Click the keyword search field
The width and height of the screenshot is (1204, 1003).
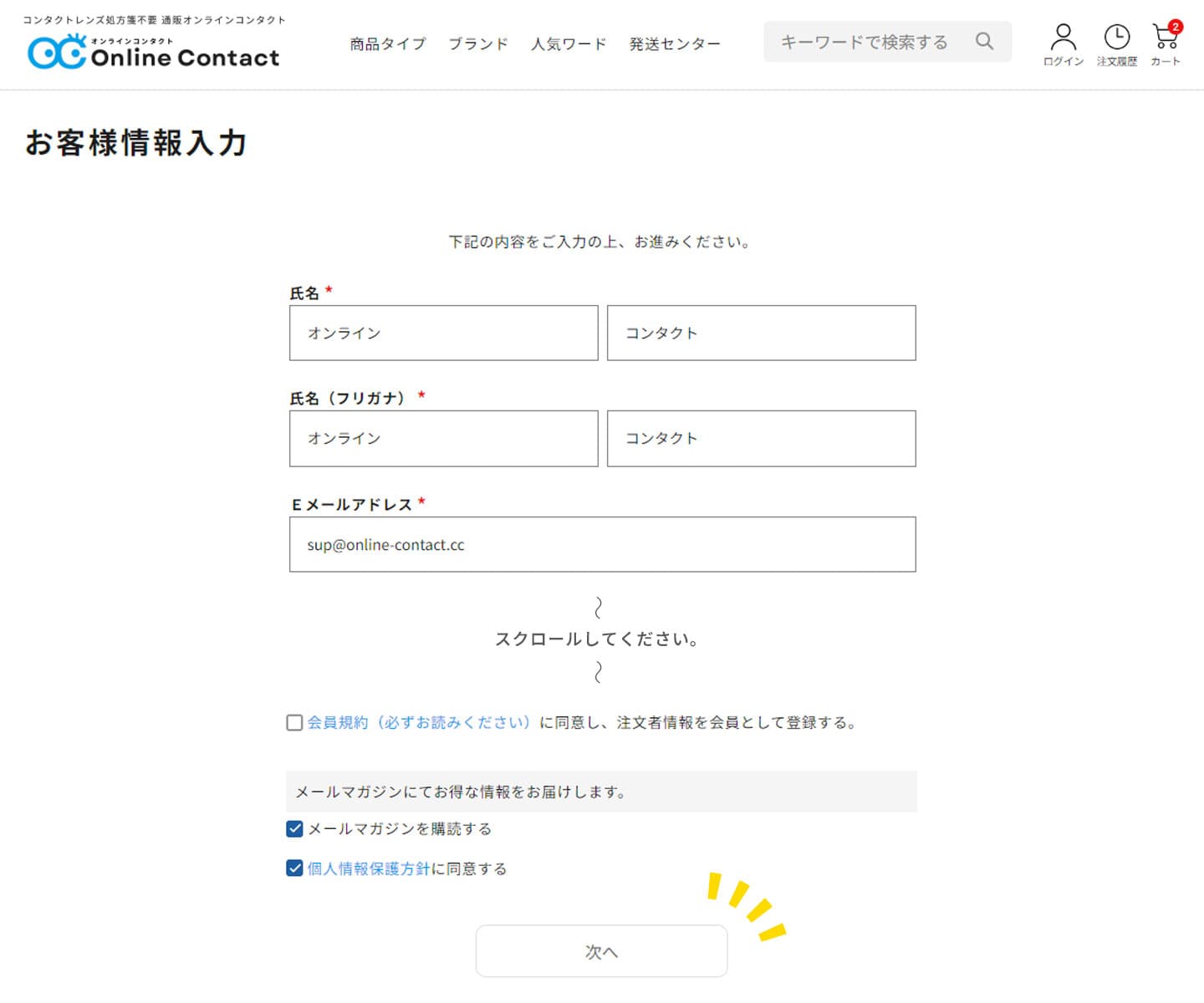[x=865, y=42]
